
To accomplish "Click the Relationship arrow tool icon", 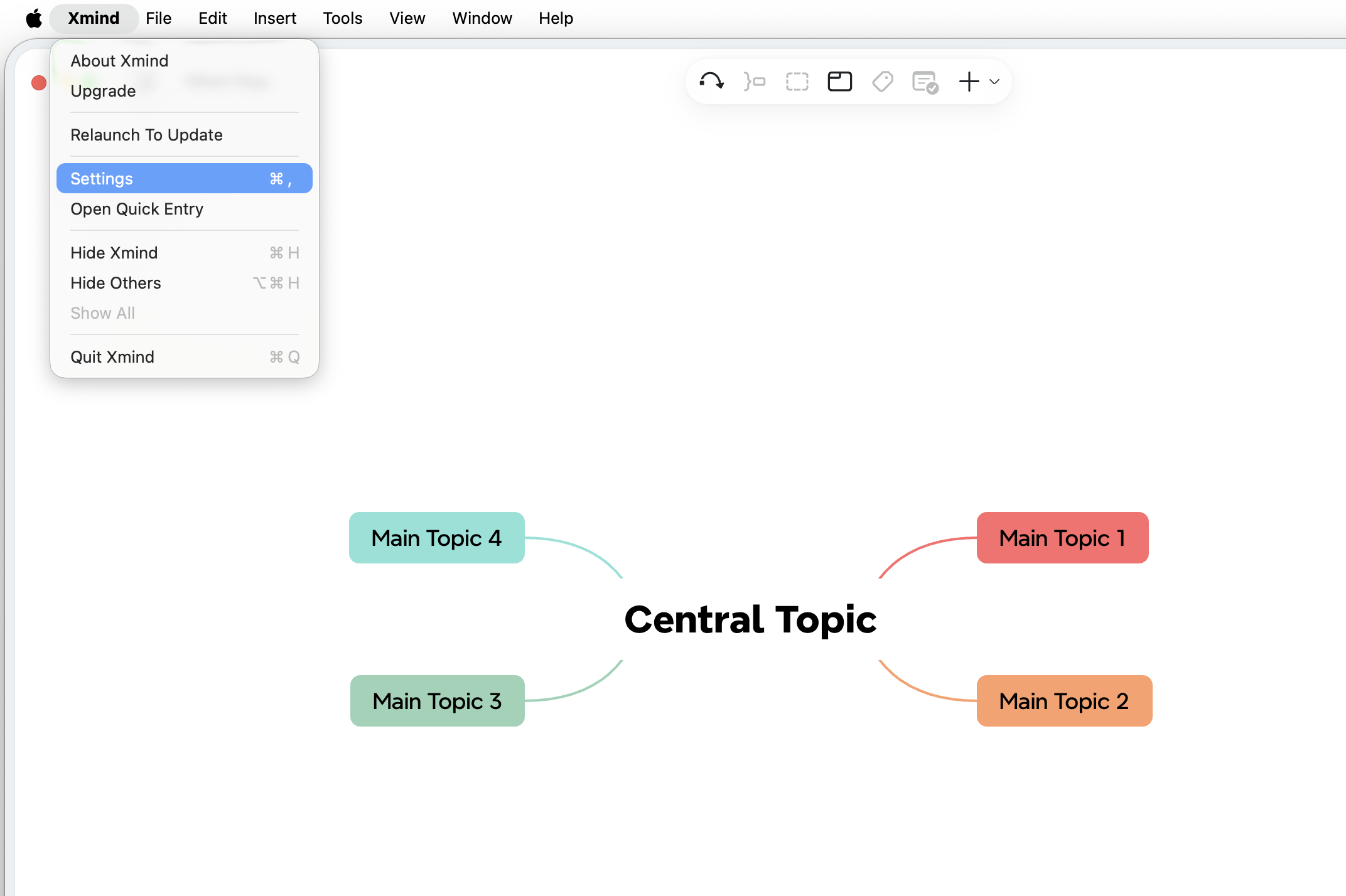I will [712, 82].
